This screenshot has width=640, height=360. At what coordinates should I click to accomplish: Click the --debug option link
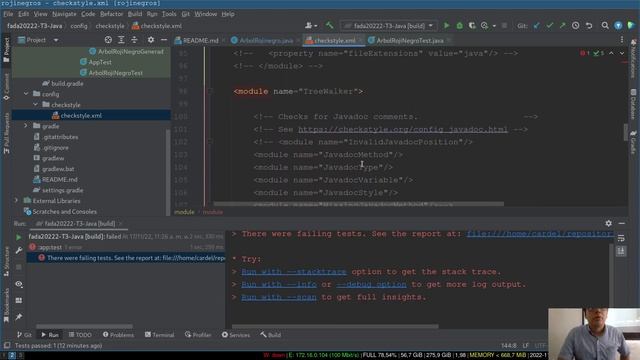[371, 284]
